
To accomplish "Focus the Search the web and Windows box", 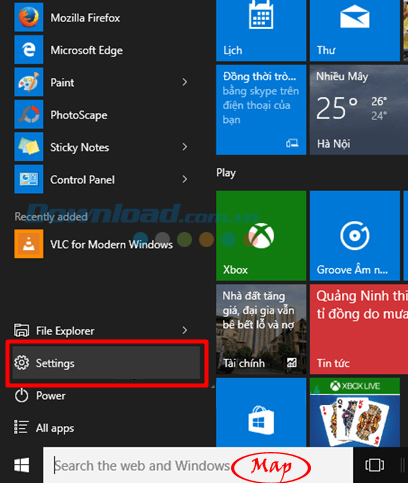I will 198,465.
